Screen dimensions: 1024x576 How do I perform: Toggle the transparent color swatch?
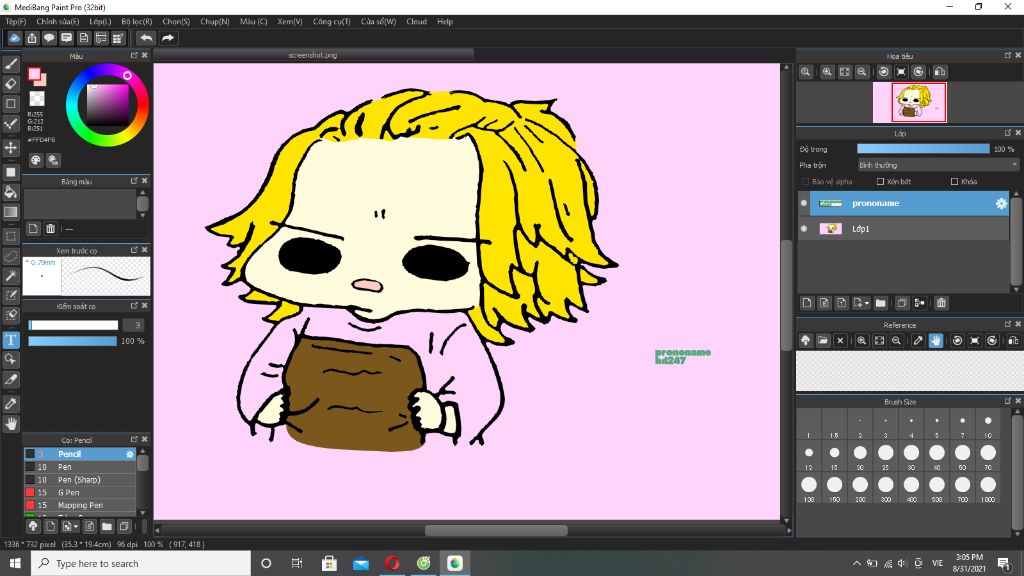(x=37, y=99)
